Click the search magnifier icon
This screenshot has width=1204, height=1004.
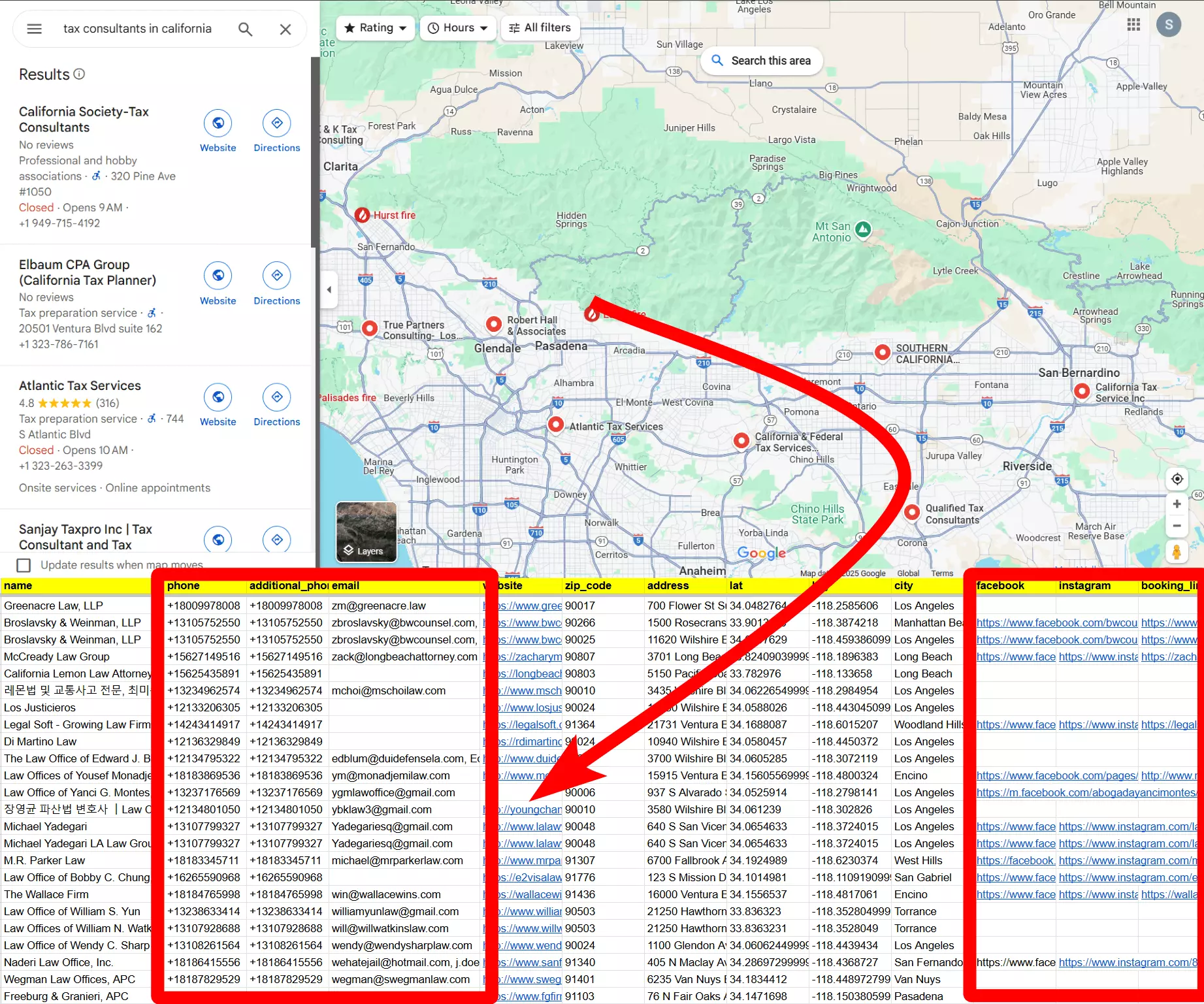(245, 29)
